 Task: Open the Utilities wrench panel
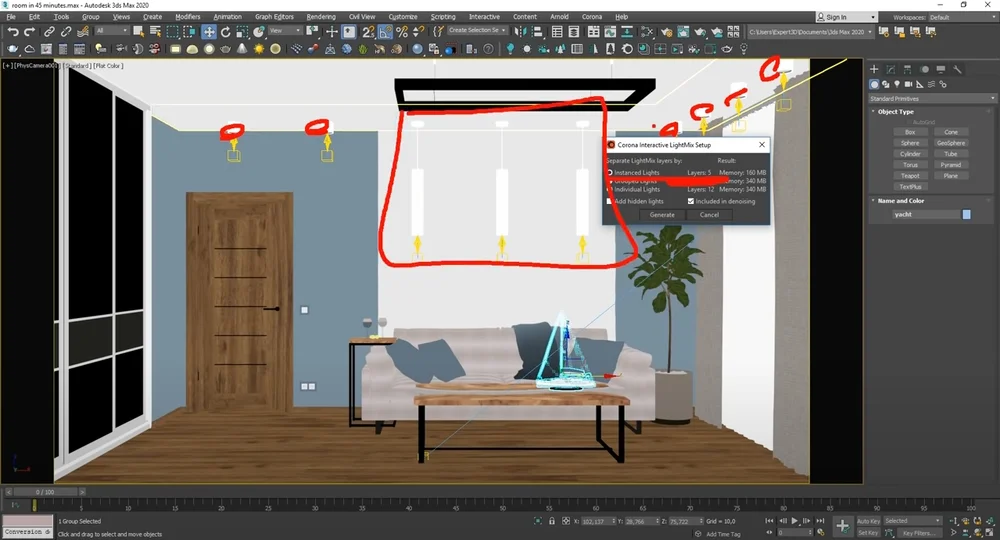point(957,69)
